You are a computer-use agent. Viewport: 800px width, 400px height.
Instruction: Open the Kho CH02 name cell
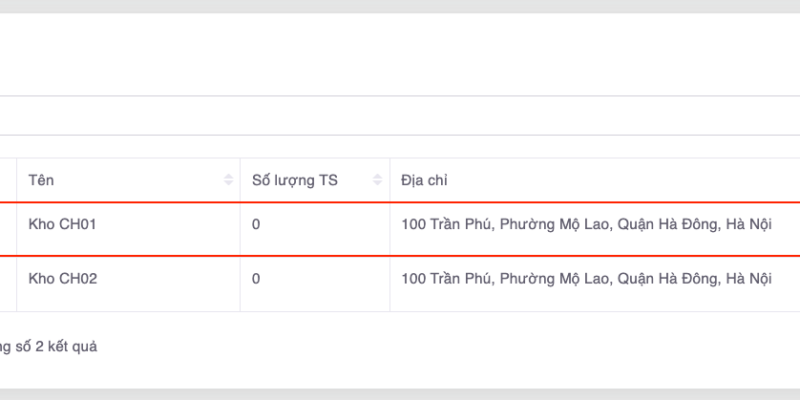tap(62, 279)
